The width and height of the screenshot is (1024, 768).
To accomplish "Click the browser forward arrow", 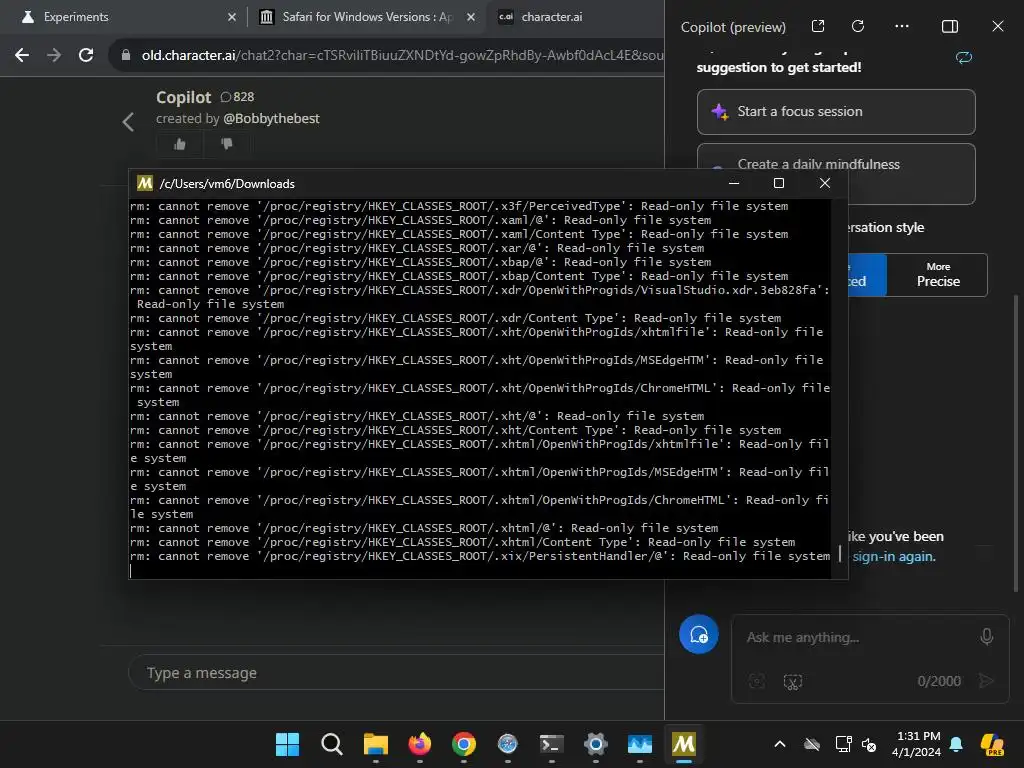I will pos(54,56).
